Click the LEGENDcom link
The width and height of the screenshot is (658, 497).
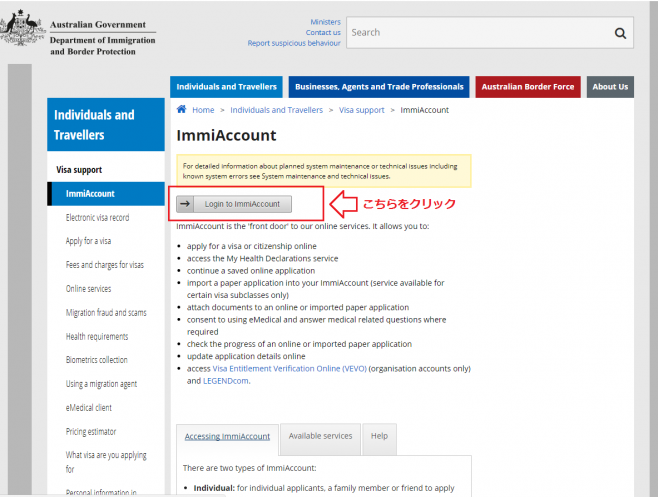pyautogui.click(x=223, y=380)
